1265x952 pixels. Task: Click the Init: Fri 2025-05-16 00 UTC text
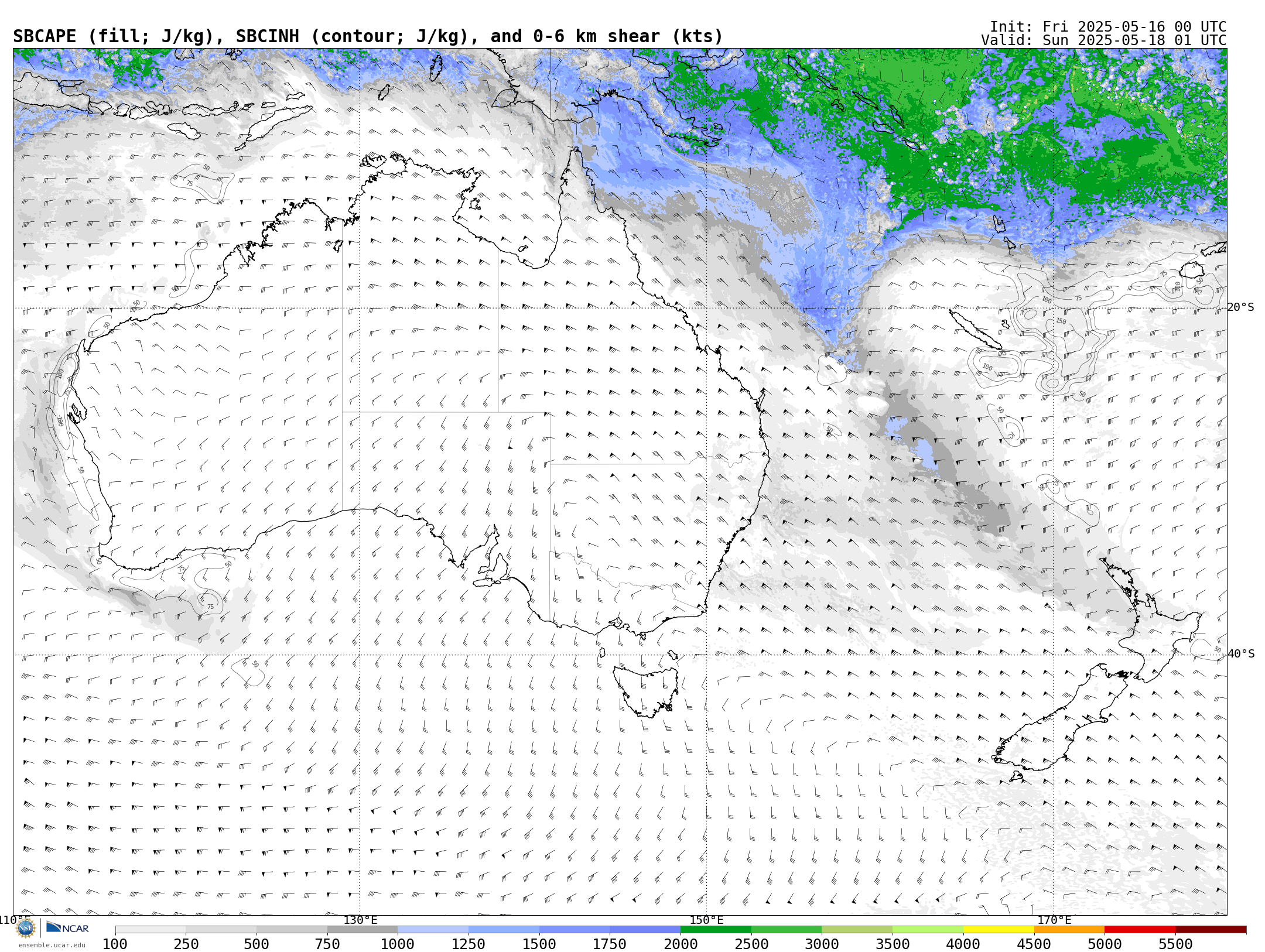1108,27
